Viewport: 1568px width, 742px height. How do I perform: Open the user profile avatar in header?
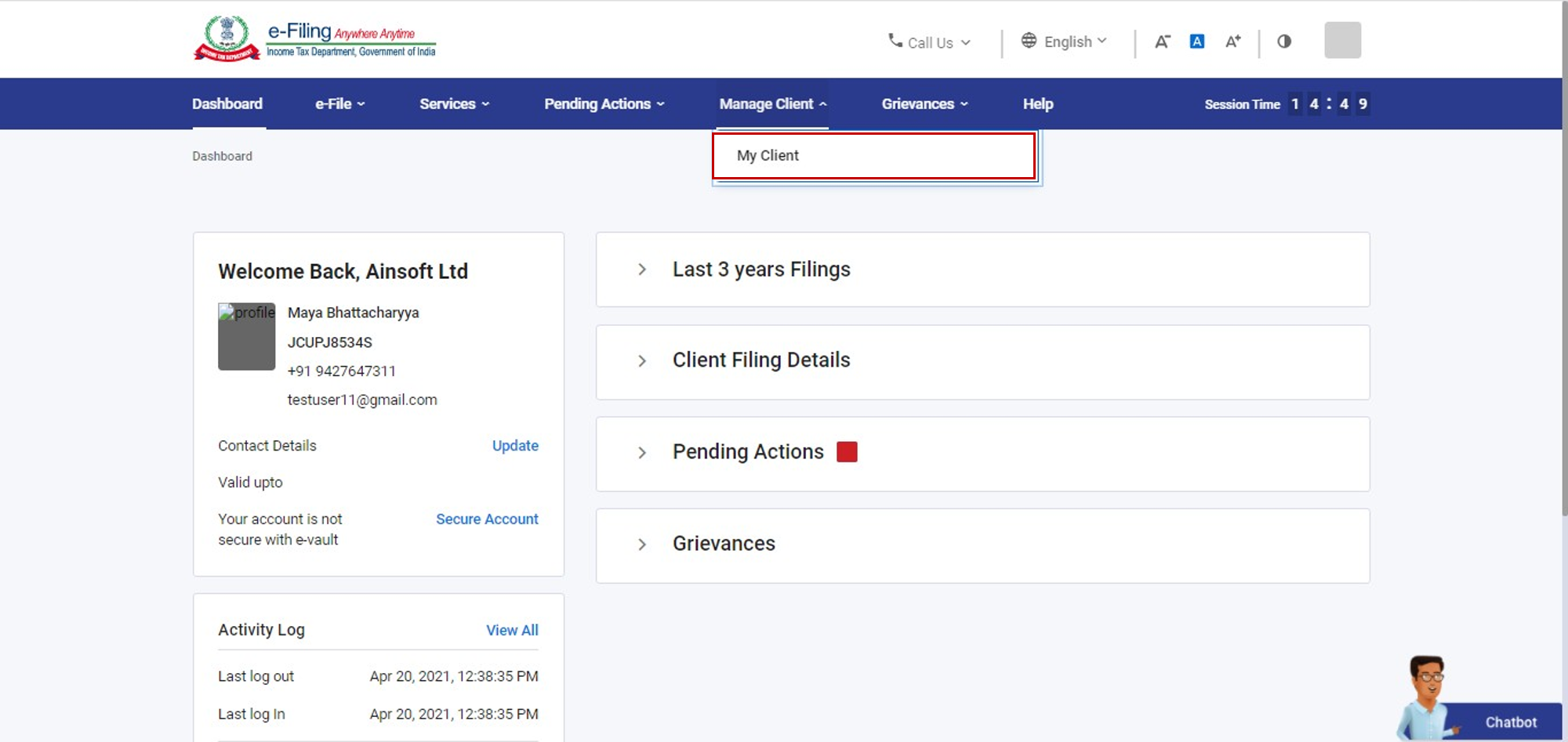tap(1342, 40)
